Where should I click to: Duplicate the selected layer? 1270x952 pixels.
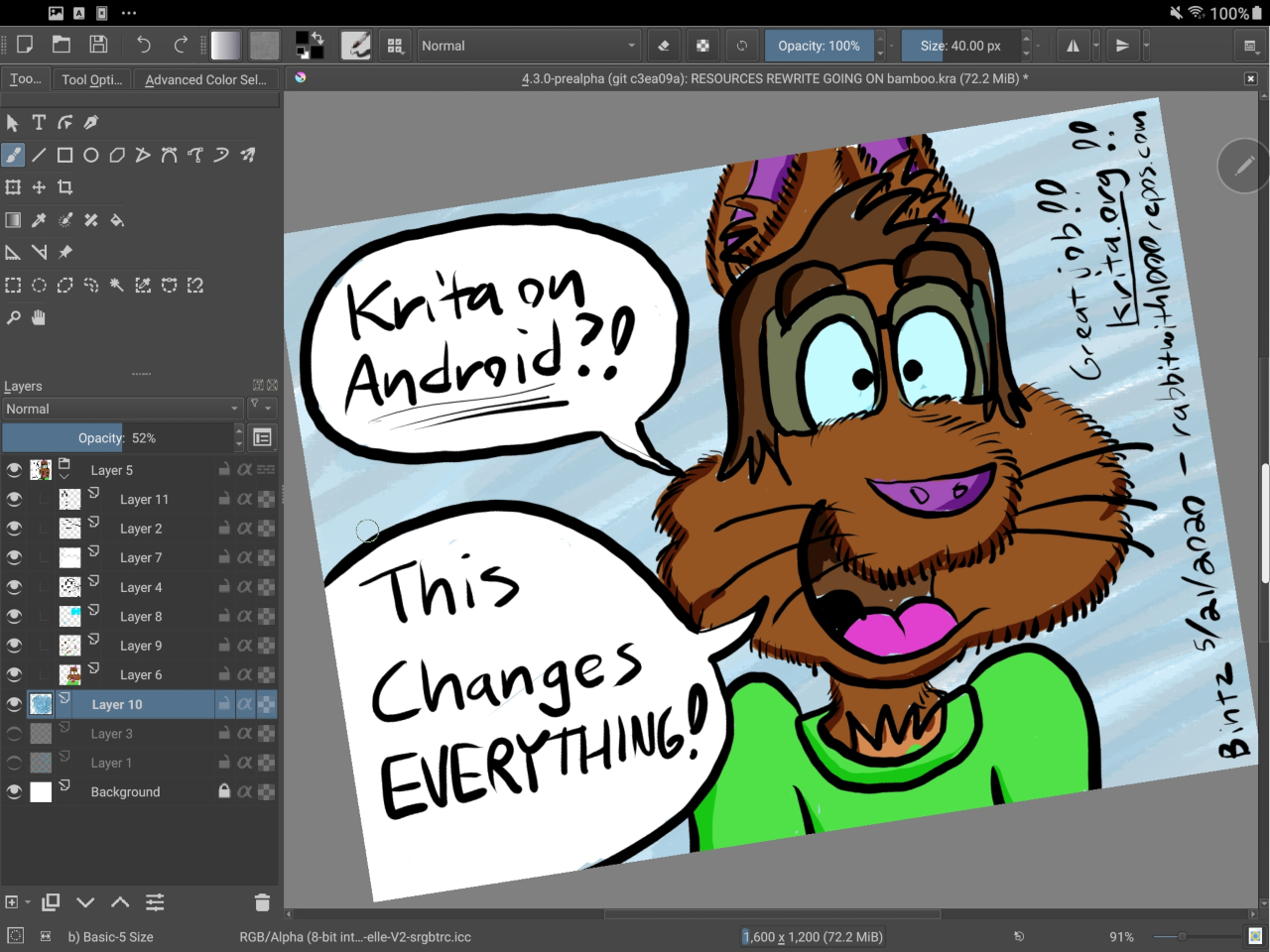click(51, 902)
